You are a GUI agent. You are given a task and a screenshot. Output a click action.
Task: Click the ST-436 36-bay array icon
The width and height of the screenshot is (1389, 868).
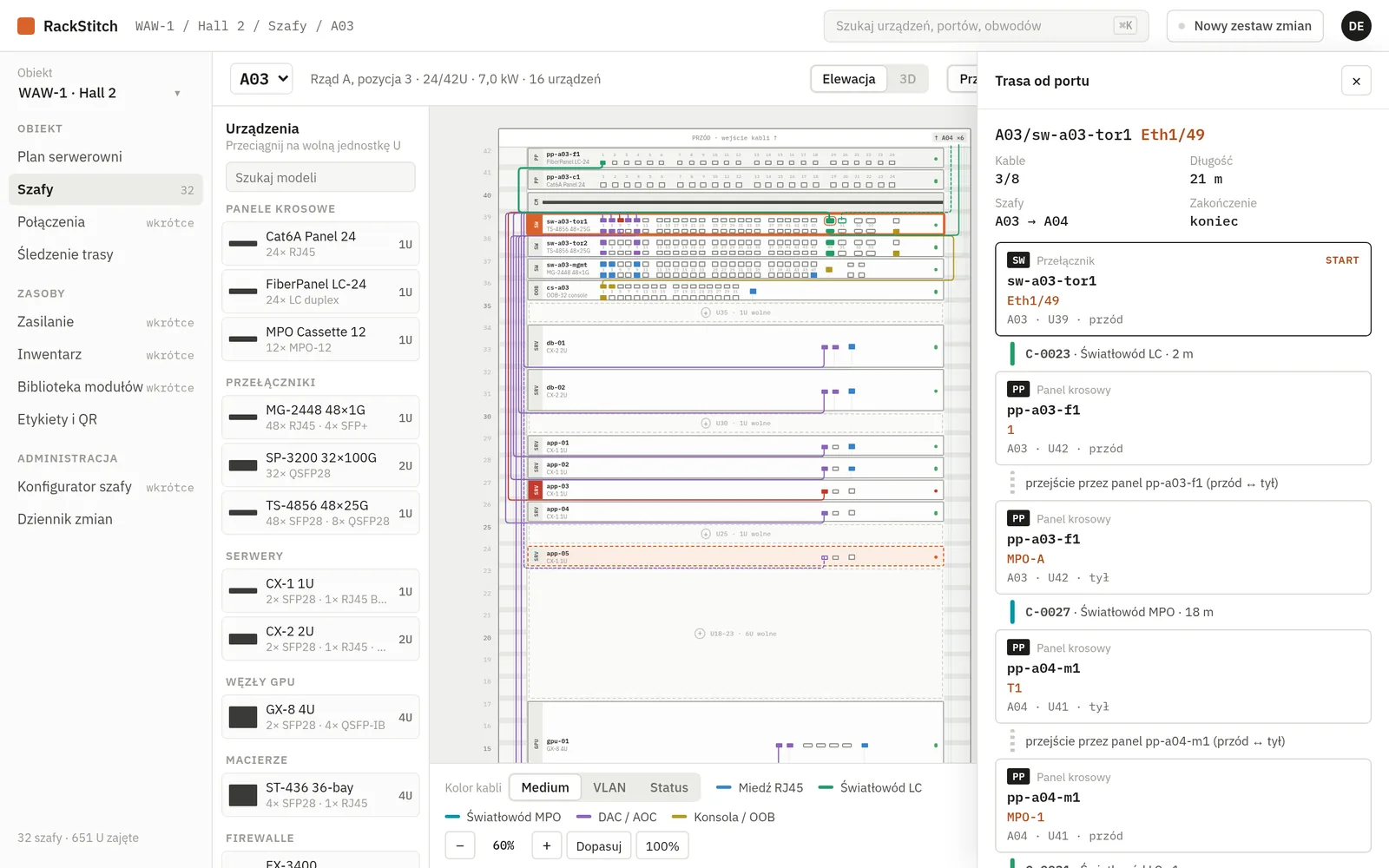pyautogui.click(x=243, y=795)
